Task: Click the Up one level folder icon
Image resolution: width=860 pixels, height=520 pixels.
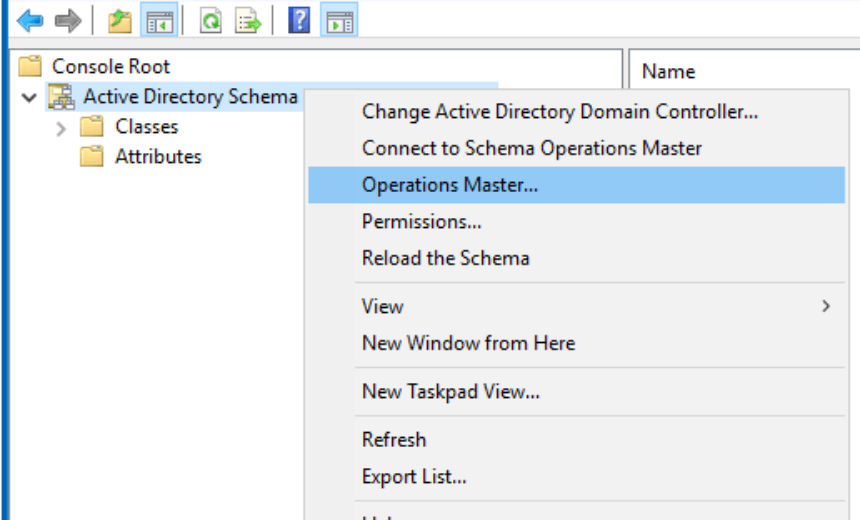Action: (x=120, y=21)
